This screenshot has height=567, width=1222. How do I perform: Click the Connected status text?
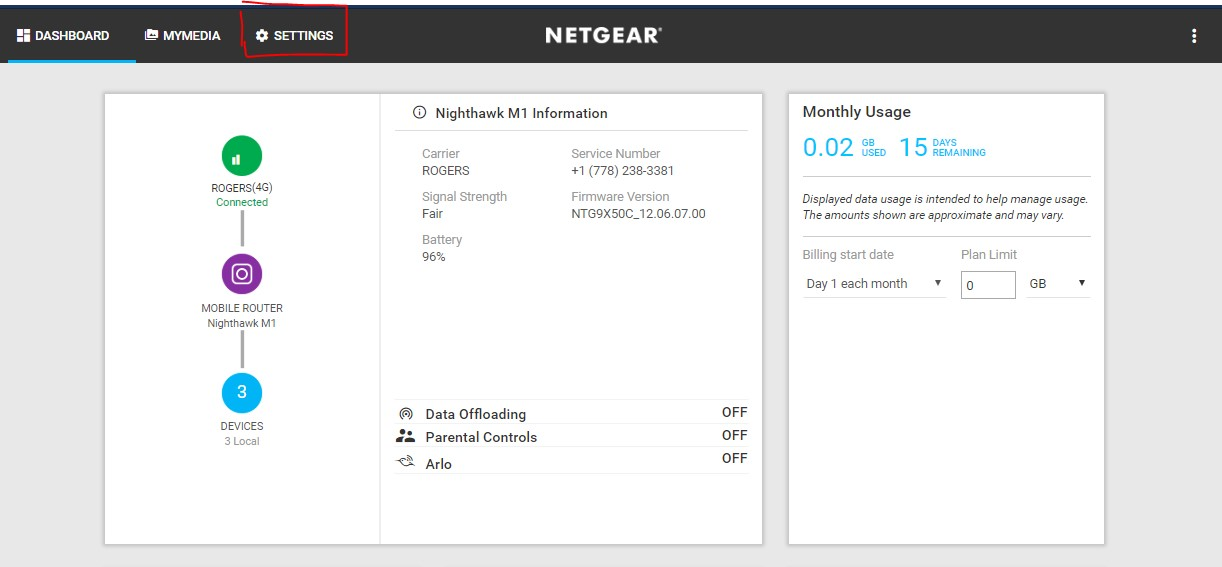tap(242, 202)
